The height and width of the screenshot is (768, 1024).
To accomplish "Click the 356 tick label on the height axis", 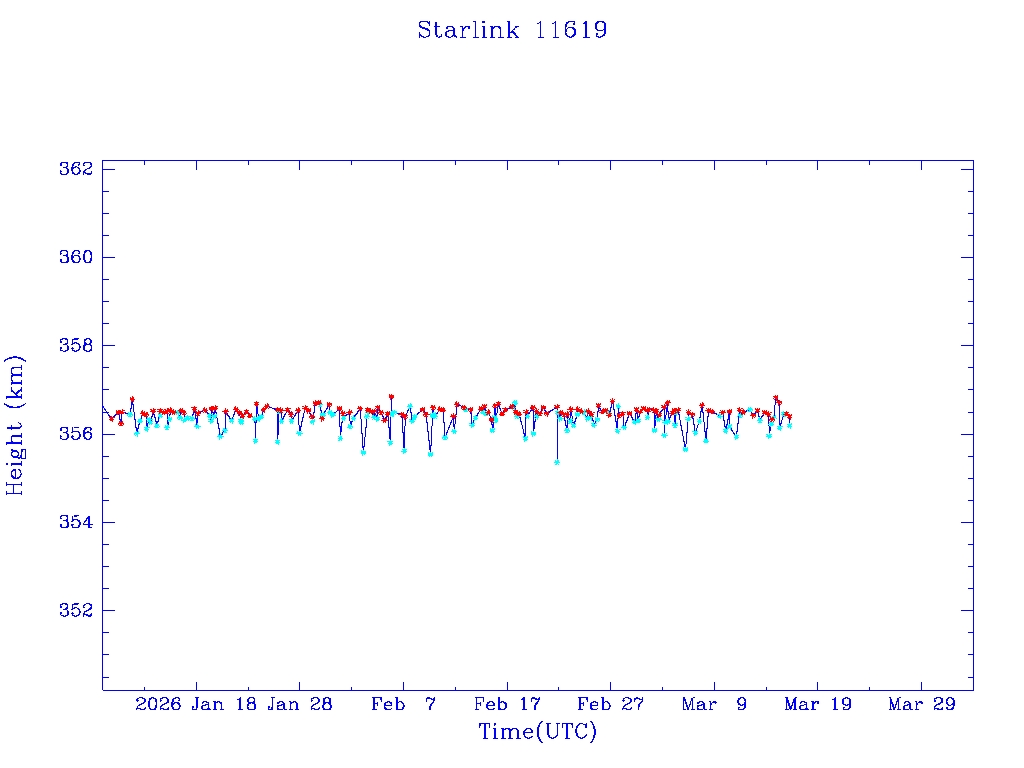I will [x=76, y=434].
